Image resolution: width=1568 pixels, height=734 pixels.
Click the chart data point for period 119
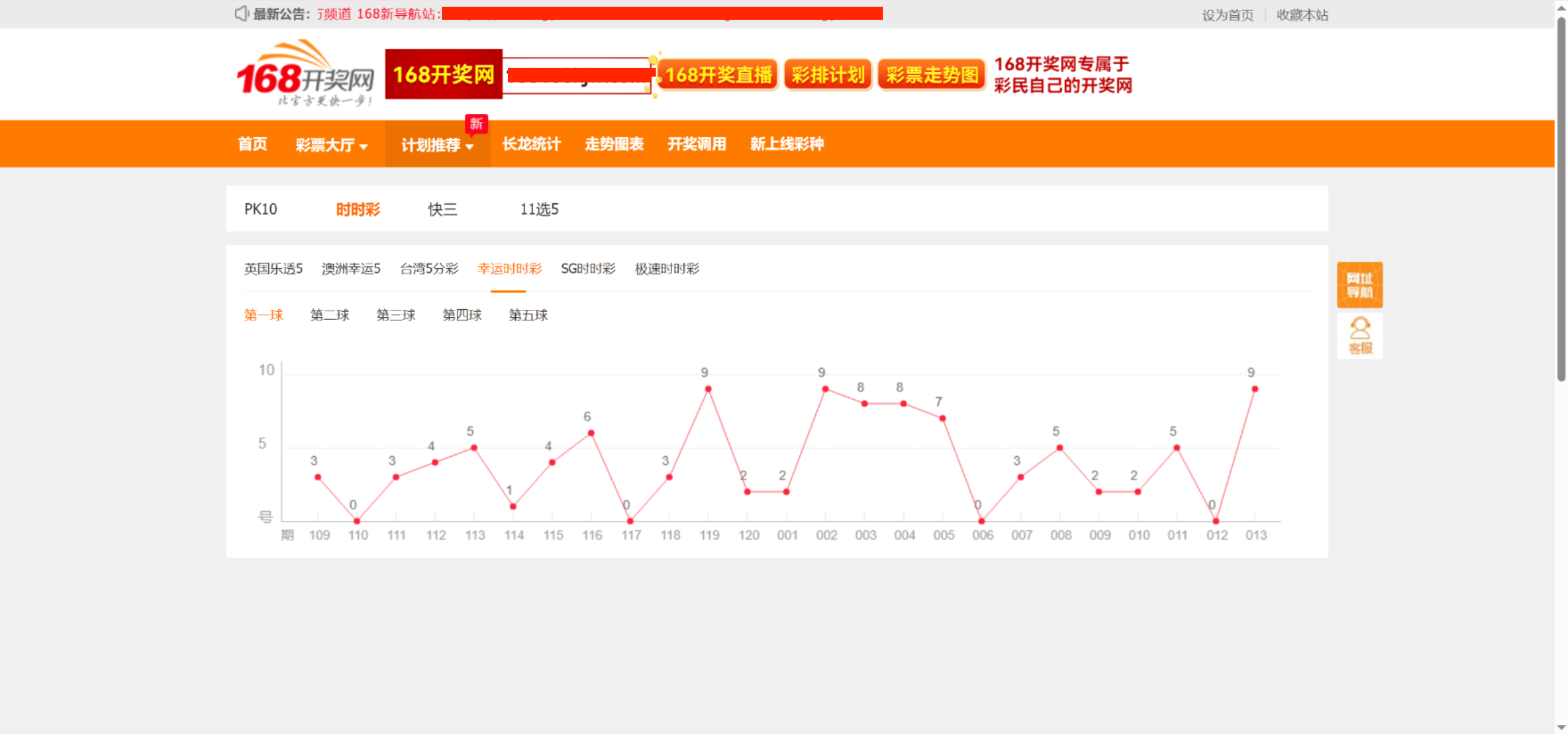coord(708,389)
